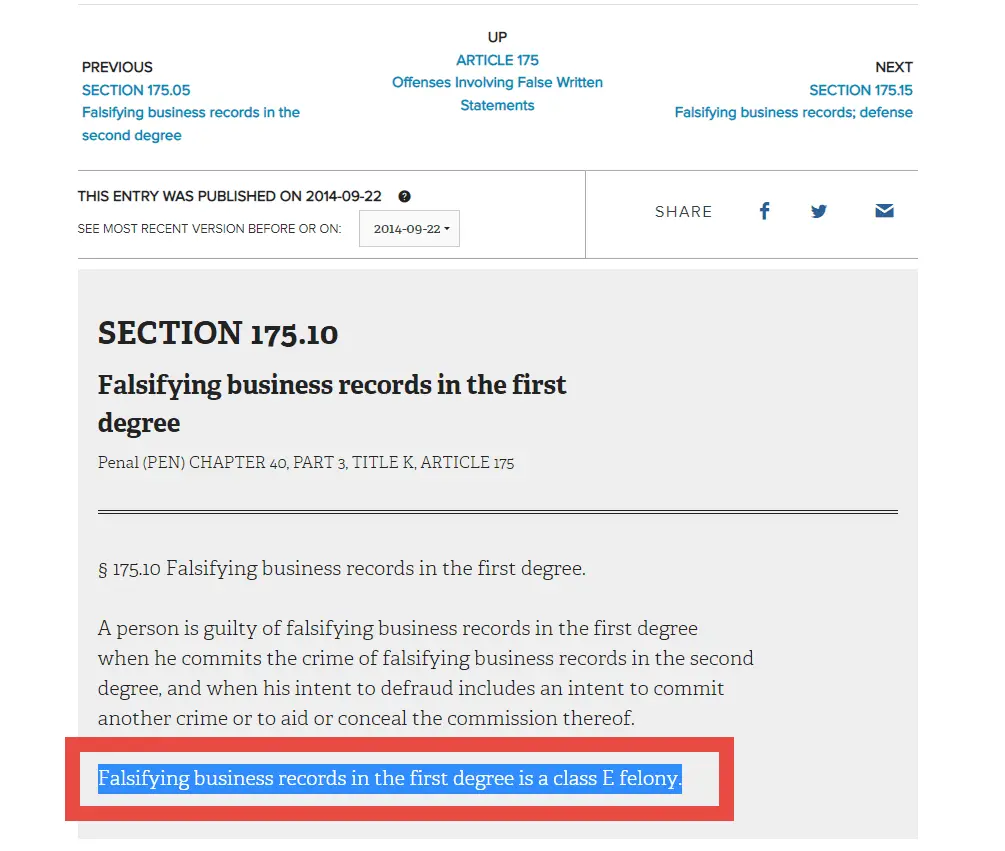Click the highlighted class E felony sentence
This screenshot has width=1005, height=851.
tap(389, 779)
